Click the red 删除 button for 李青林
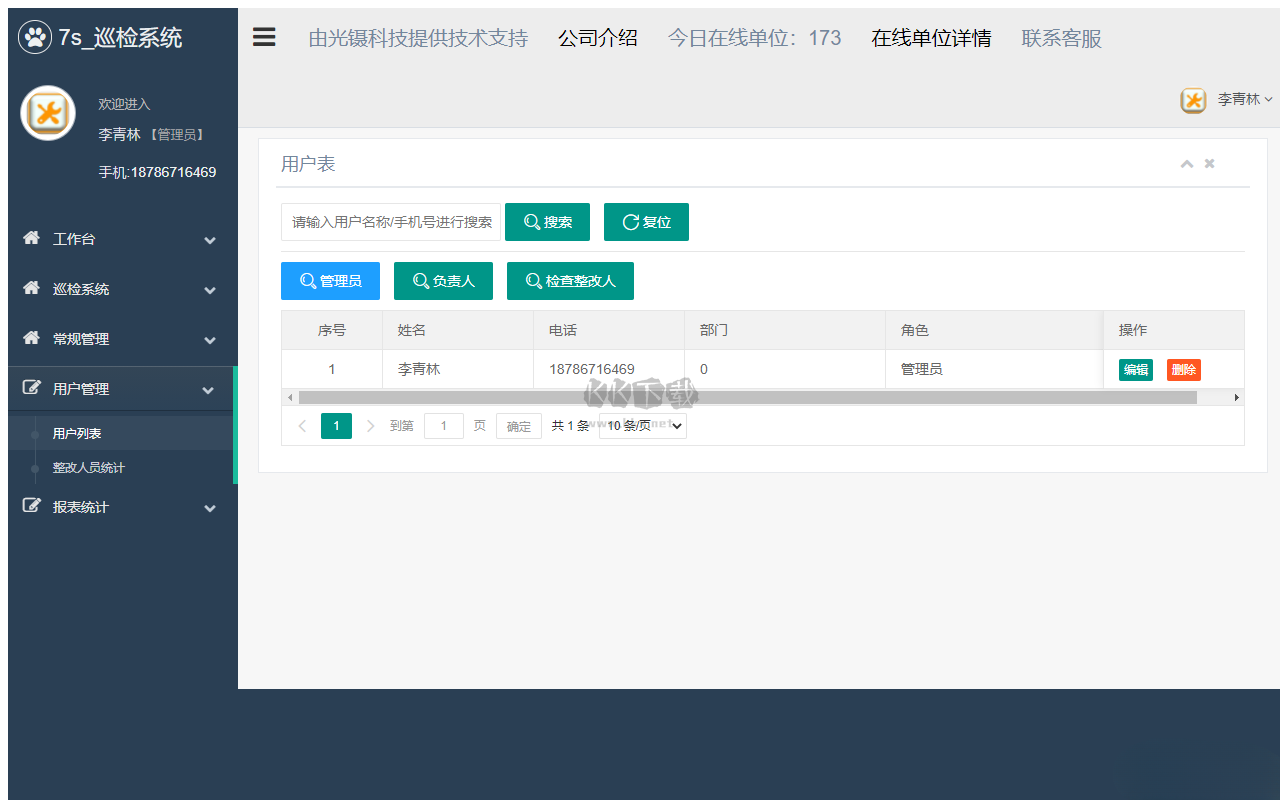Image resolution: width=1280 pixels, height=800 pixels. click(x=1183, y=370)
